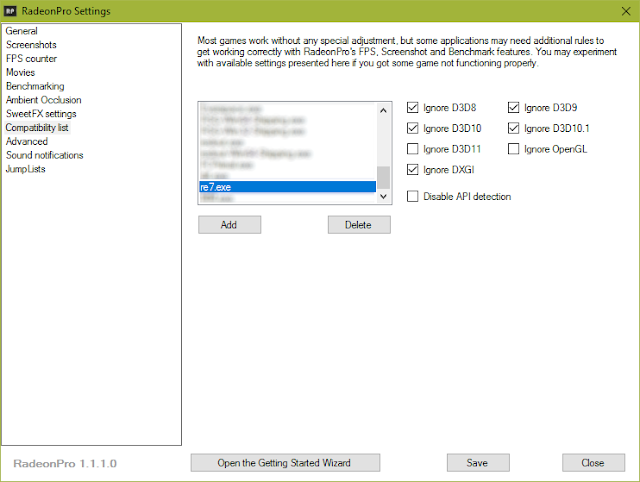Toggle Ignore D3D10.1 checkbox
Image resolution: width=640 pixels, height=482 pixels.
click(513, 129)
